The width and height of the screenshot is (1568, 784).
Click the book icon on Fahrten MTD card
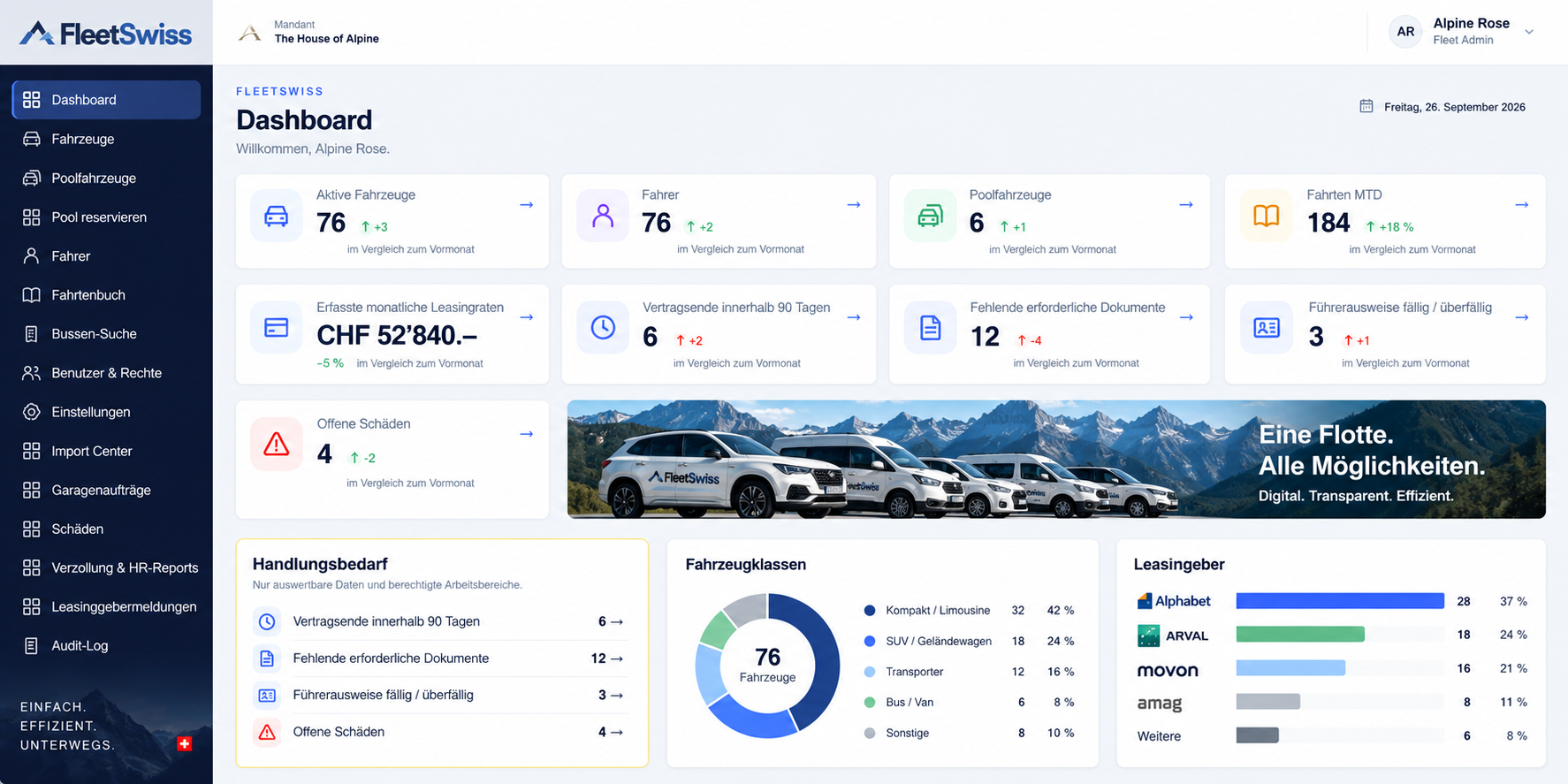1267,216
